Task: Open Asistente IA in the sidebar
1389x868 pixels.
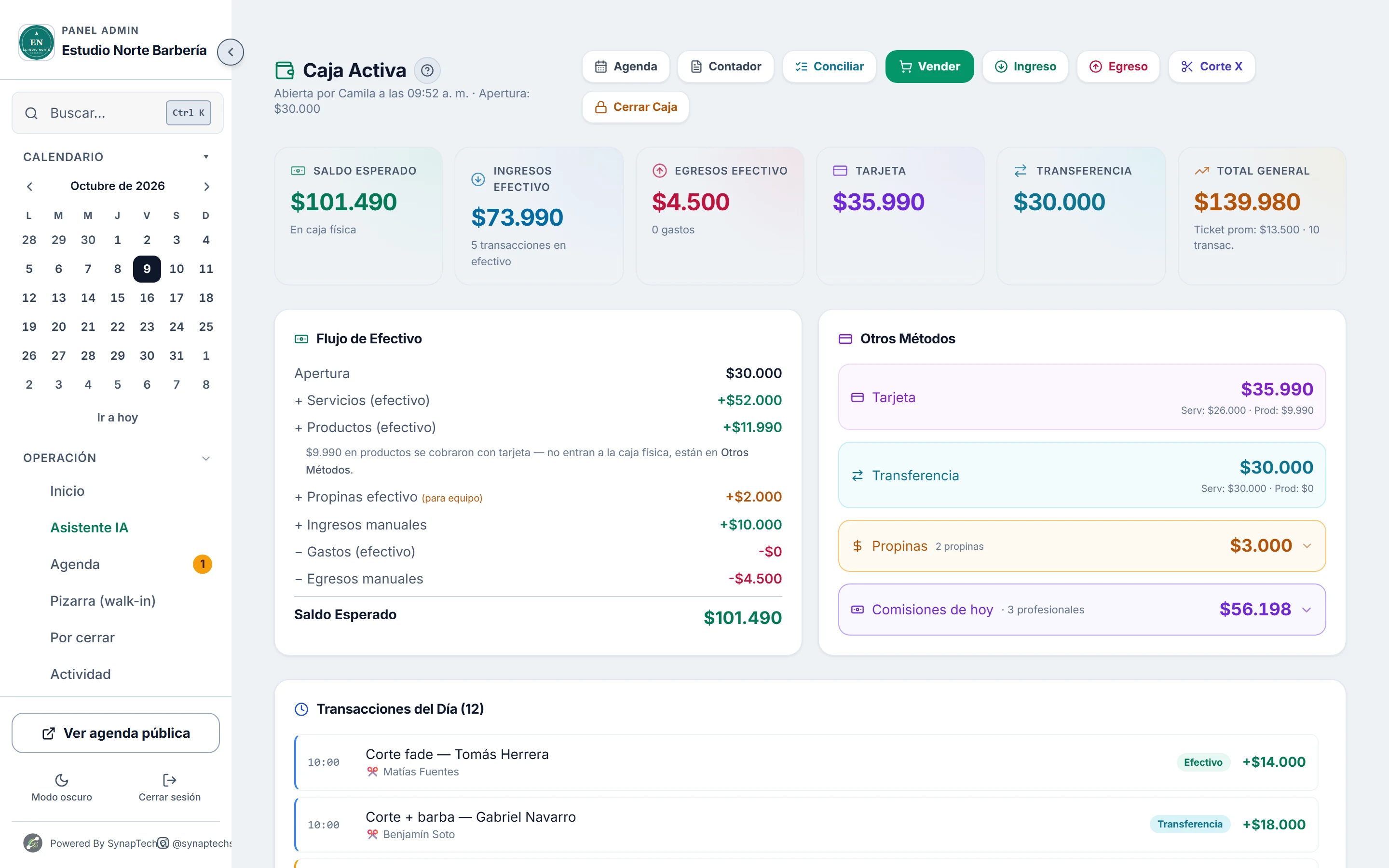Action: click(89, 528)
